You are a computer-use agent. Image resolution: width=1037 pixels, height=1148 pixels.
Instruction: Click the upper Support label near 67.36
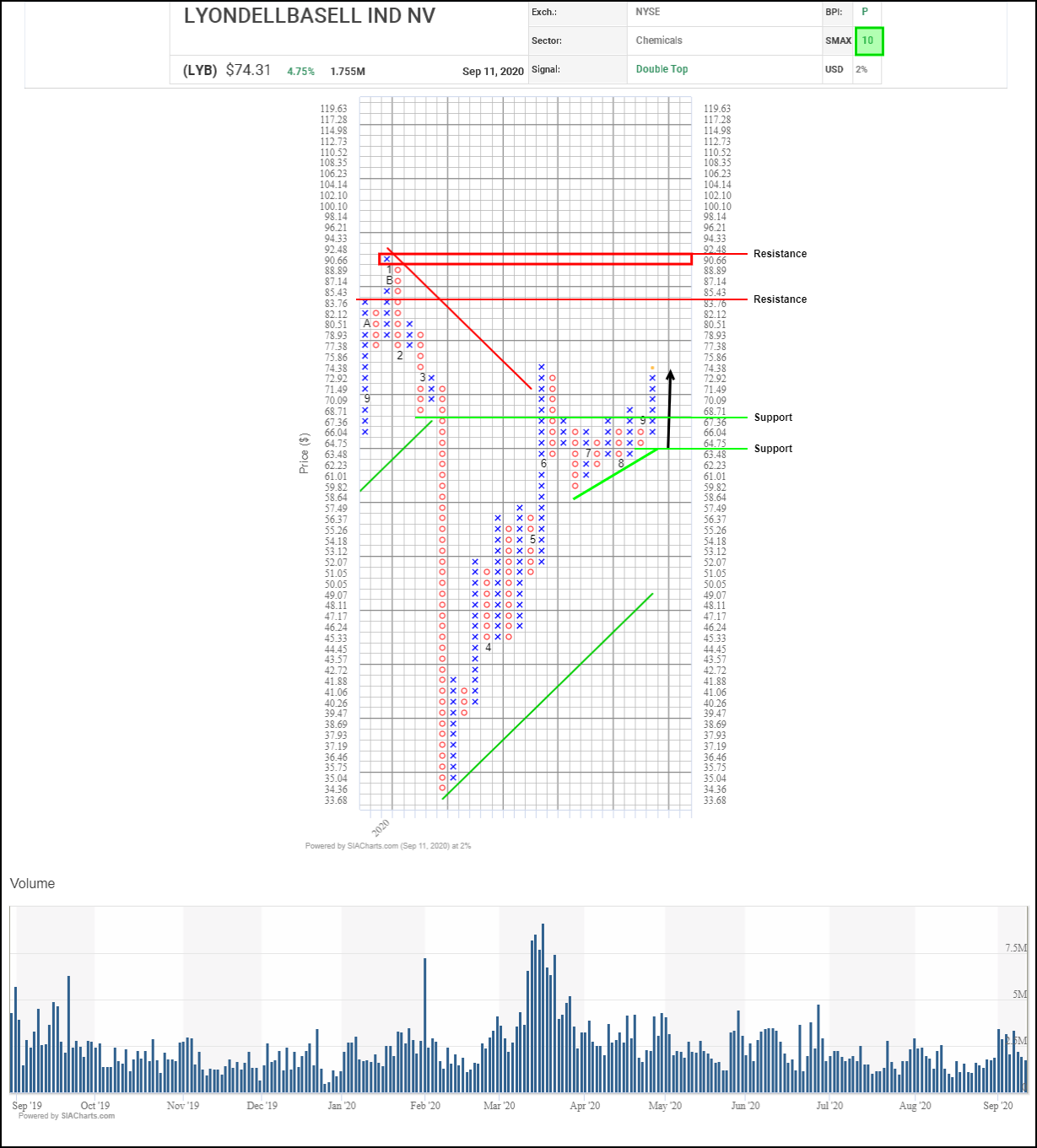tap(773, 418)
